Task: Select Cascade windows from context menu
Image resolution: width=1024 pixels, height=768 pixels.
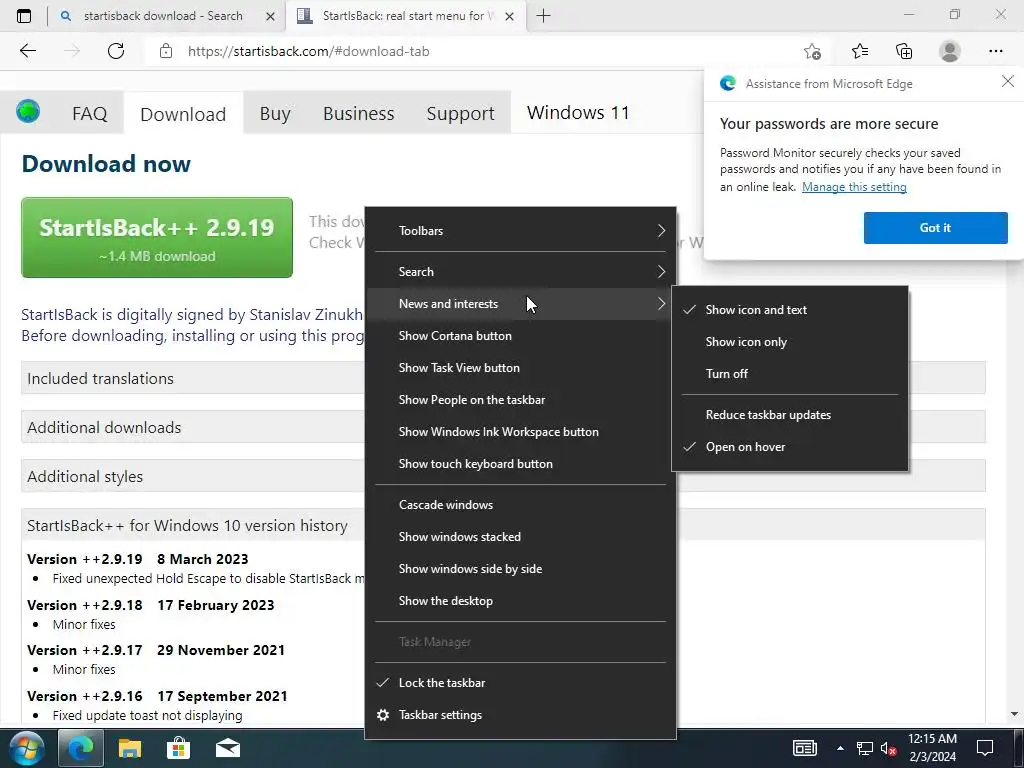Action: [520, 505]
